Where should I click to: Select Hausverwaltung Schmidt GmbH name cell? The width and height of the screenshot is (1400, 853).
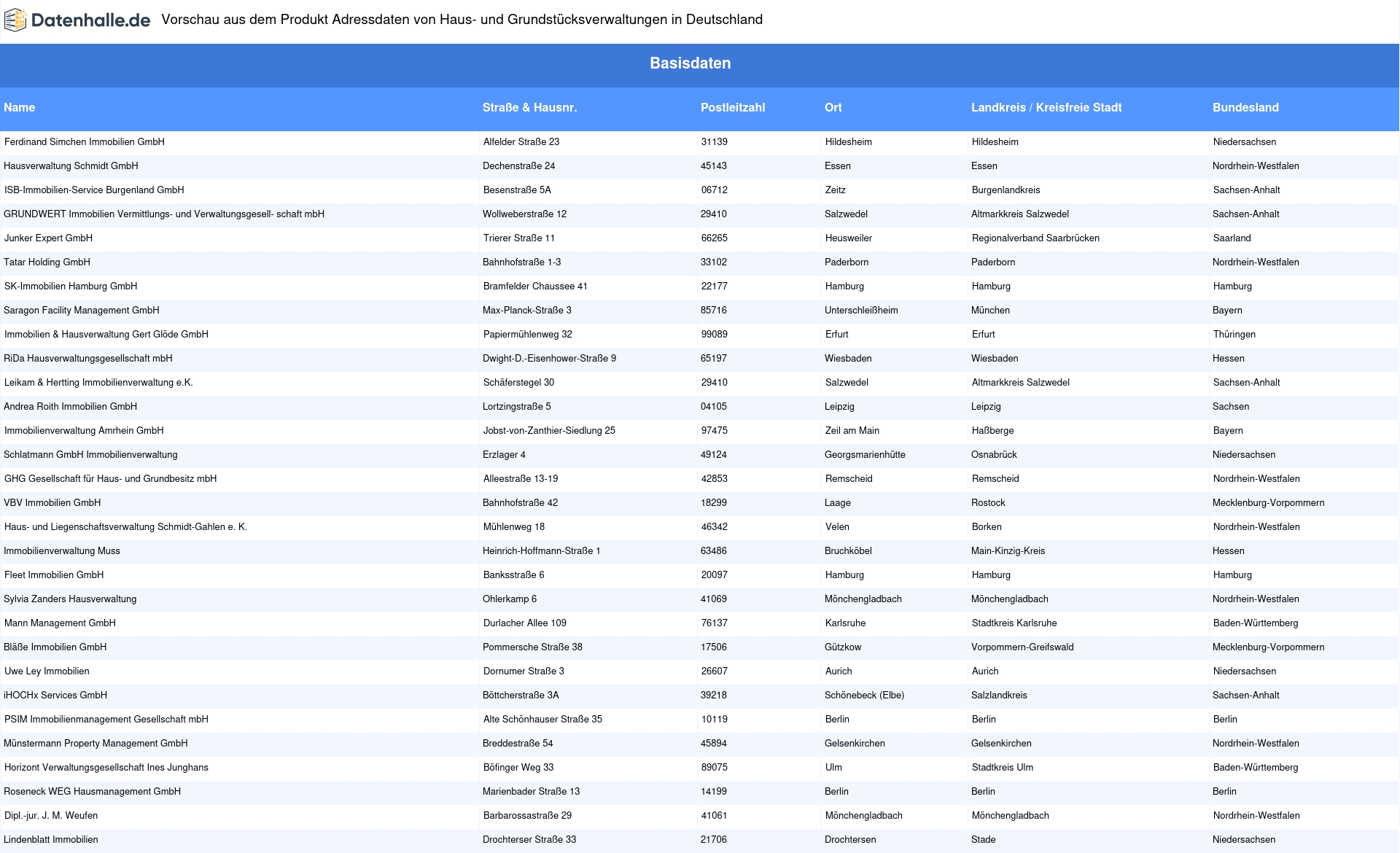tap(71, 166)
